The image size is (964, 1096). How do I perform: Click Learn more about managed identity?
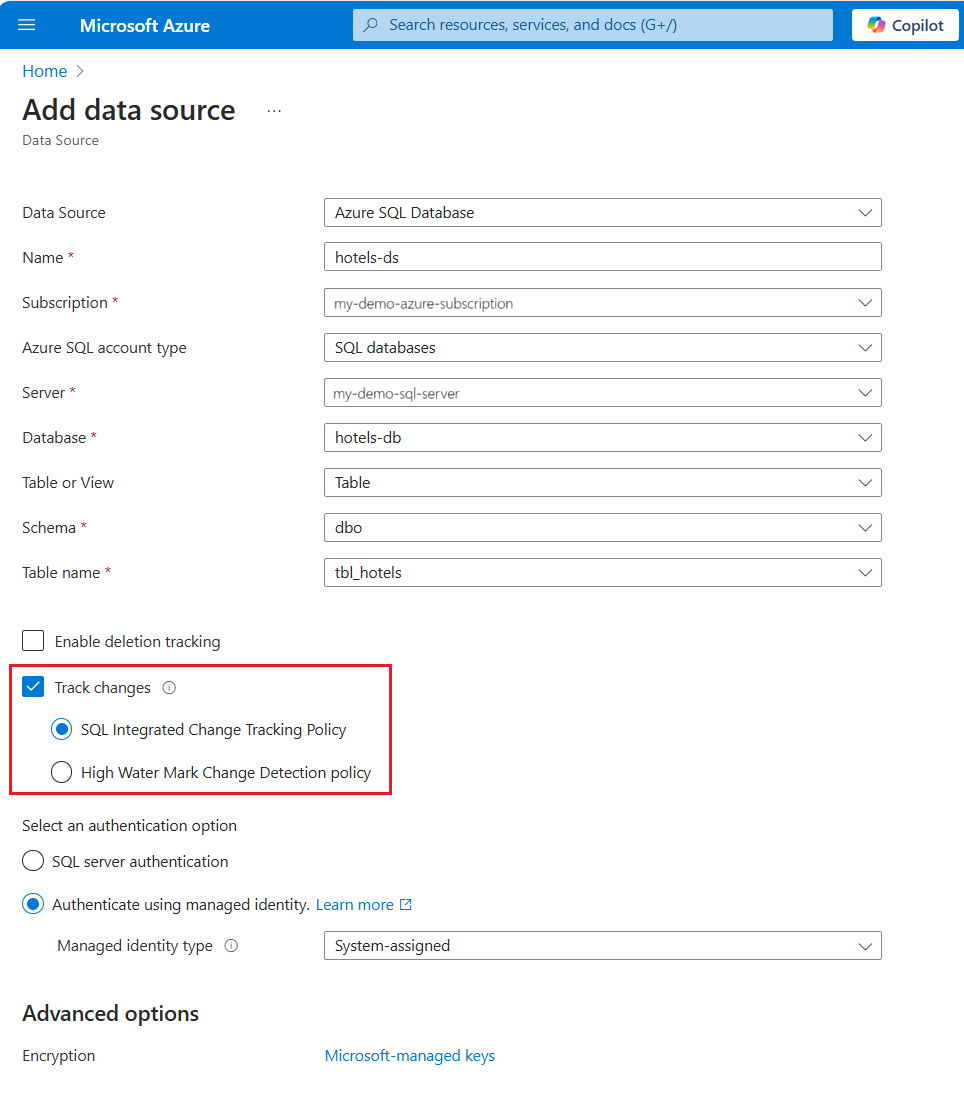tap(356, 904)
